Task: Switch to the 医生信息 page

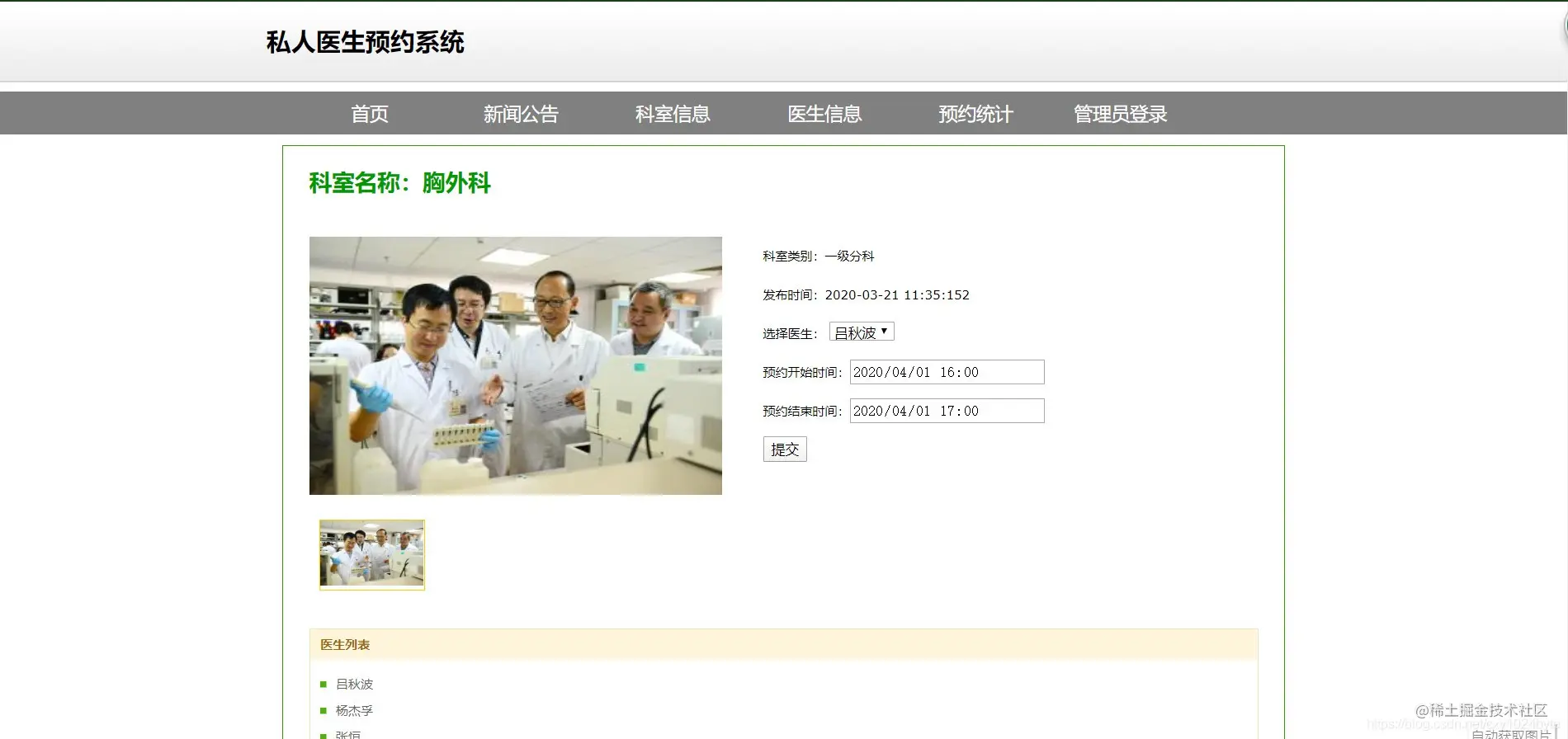Action: (824, 114)
